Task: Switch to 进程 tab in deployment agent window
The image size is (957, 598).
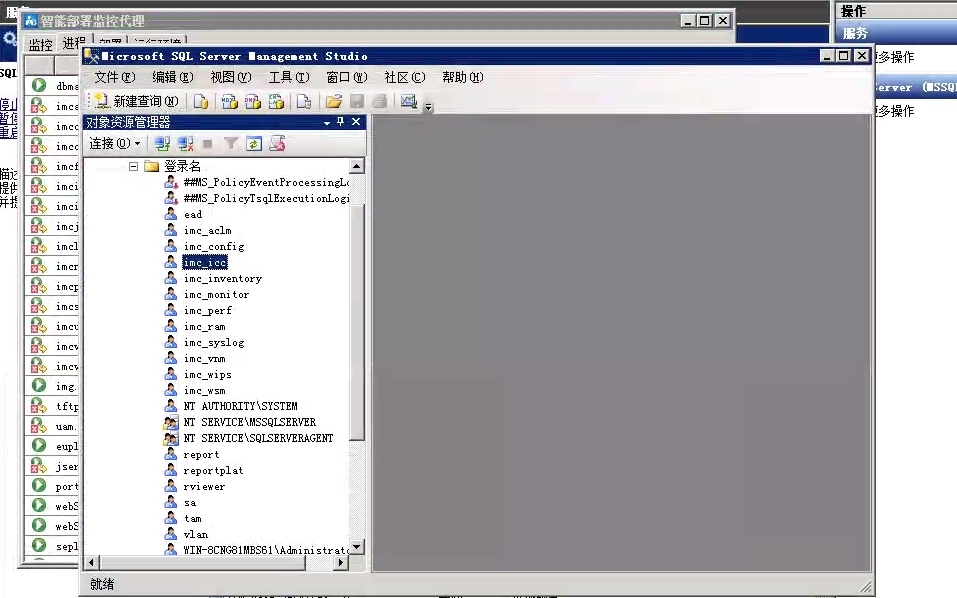Action: (x=74, y=43)
